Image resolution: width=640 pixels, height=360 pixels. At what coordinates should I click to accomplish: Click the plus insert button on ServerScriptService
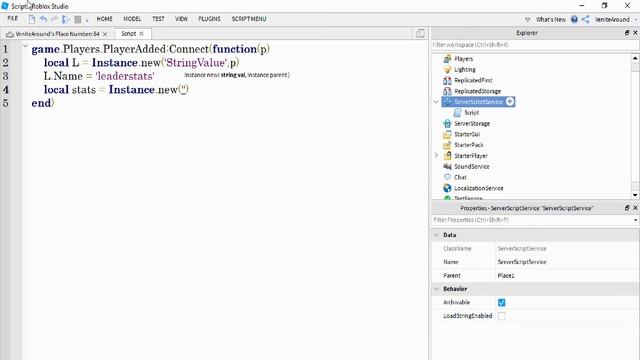point(510,102)
